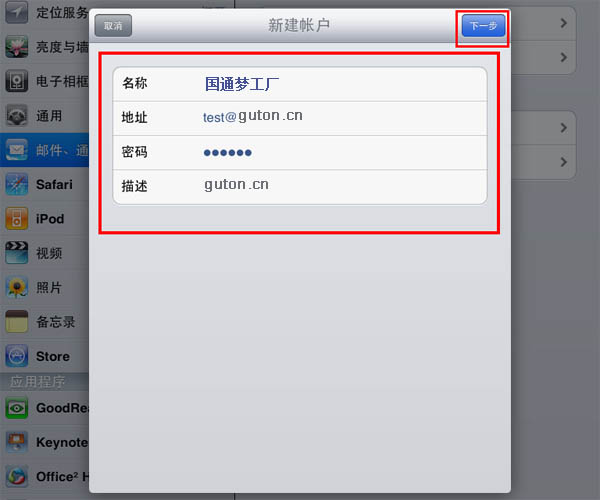Image resolution: width=600 pixels, height=500 pixels.
Task: Open the Notes (备忘录) icon
Action: (x=16, y=322)
